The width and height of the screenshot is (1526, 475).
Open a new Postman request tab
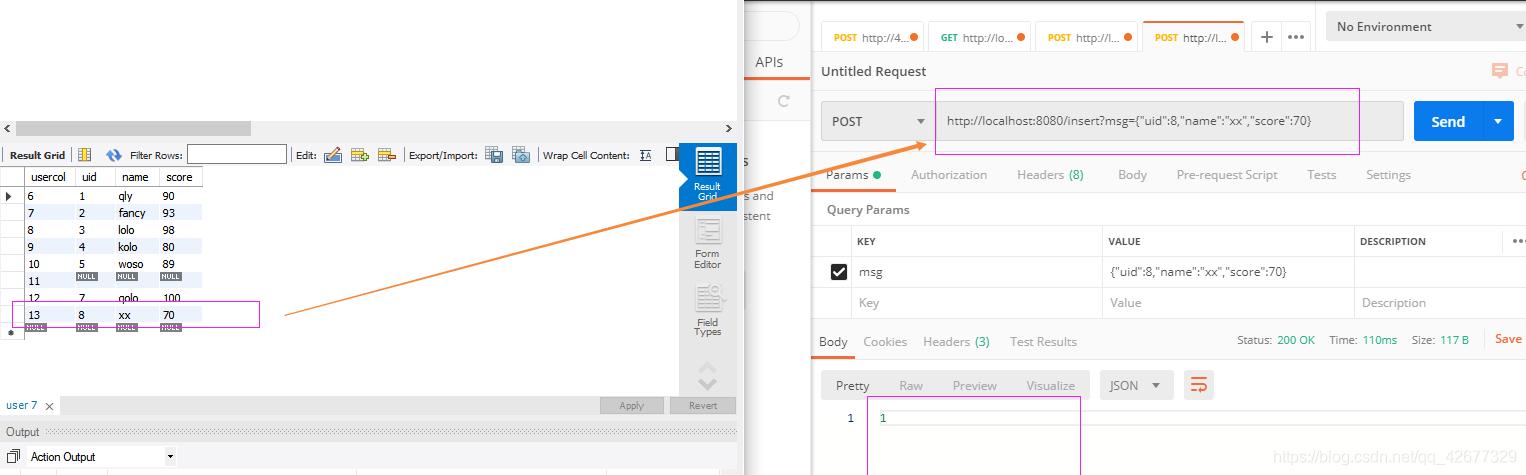pyautogui.click(x=1266, y=37)
